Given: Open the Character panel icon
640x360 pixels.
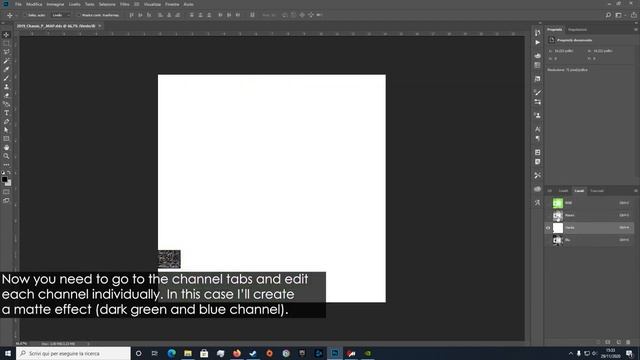Looking at the screenshot, I should (x=538, y=129).
